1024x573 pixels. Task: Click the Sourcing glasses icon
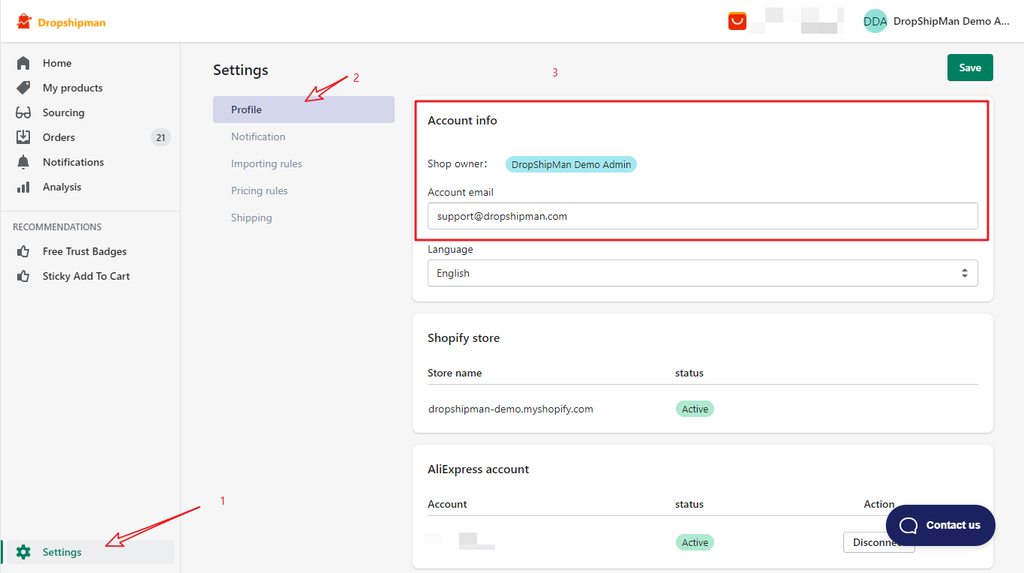coord(24,112)
